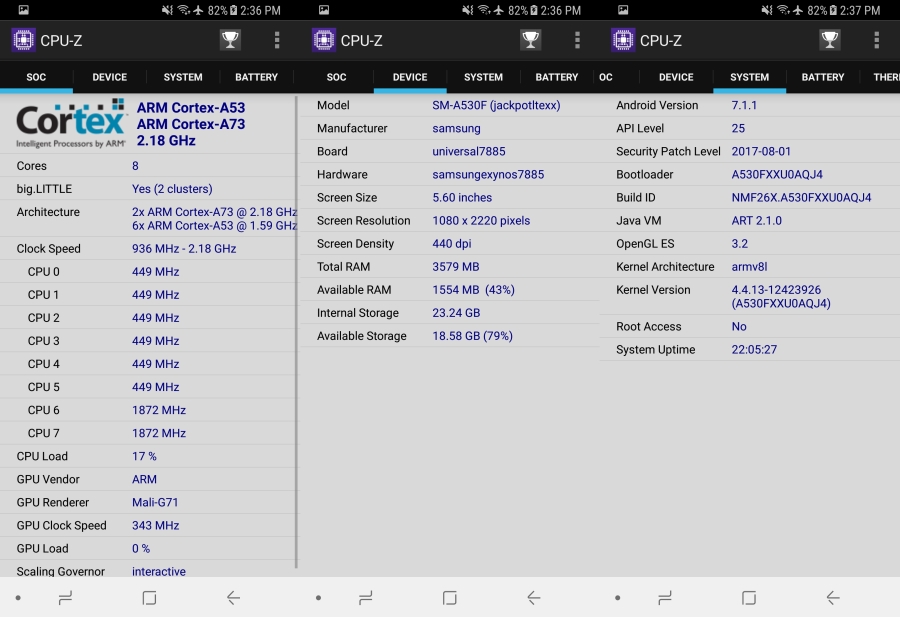
Task: Open the three-dot overflow menu on the SoC screen
Action: pyautogui.click(x=277, y=40)
